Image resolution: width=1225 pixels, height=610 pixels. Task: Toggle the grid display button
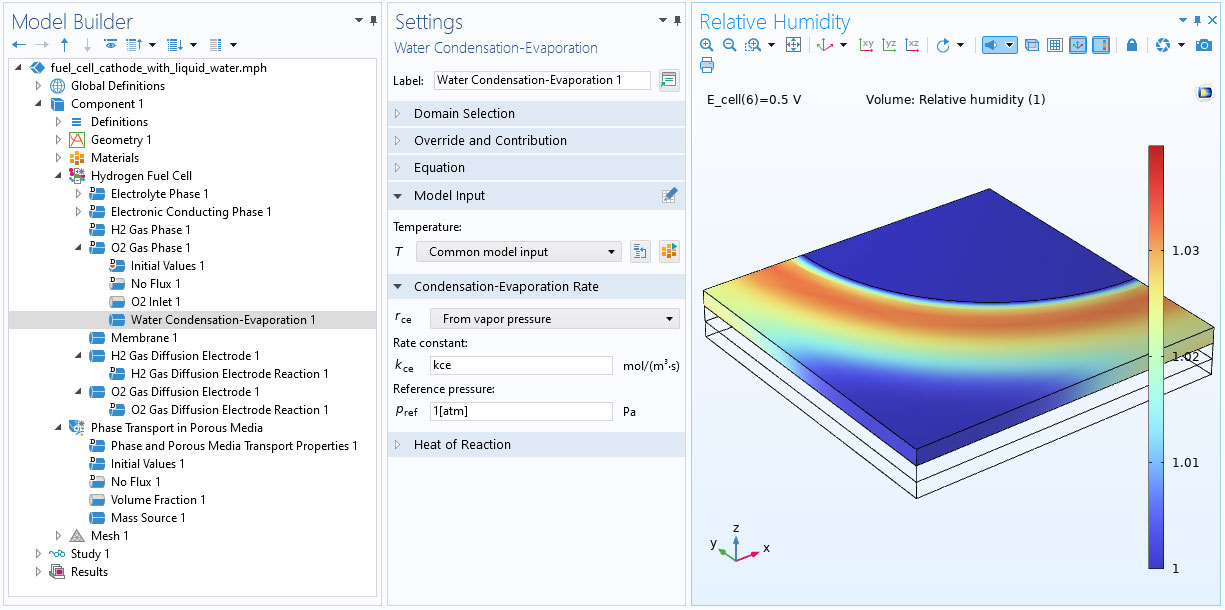click(x=1054, y=45)
